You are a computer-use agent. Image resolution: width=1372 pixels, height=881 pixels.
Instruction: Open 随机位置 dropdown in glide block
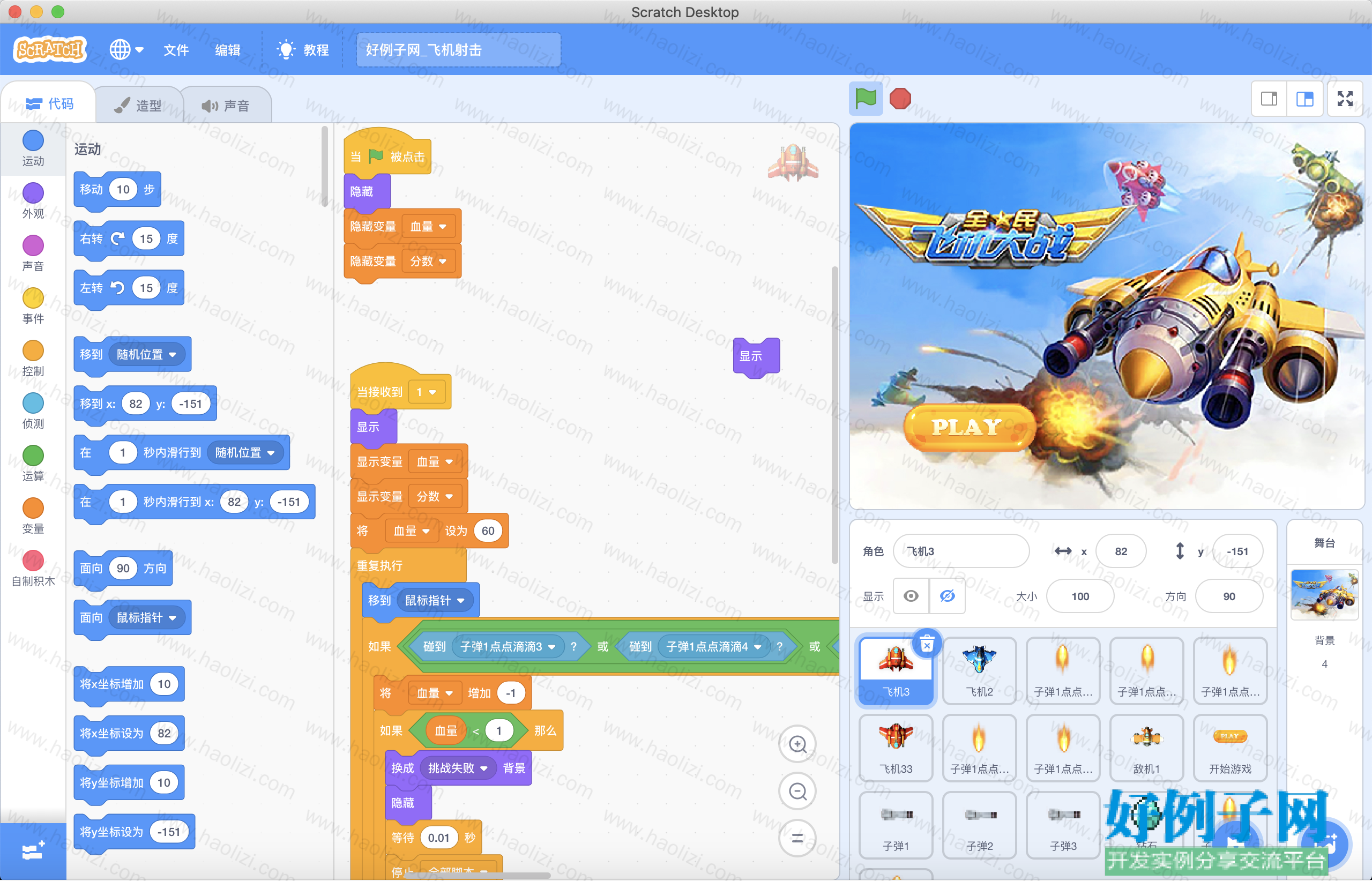pos(245,452)
